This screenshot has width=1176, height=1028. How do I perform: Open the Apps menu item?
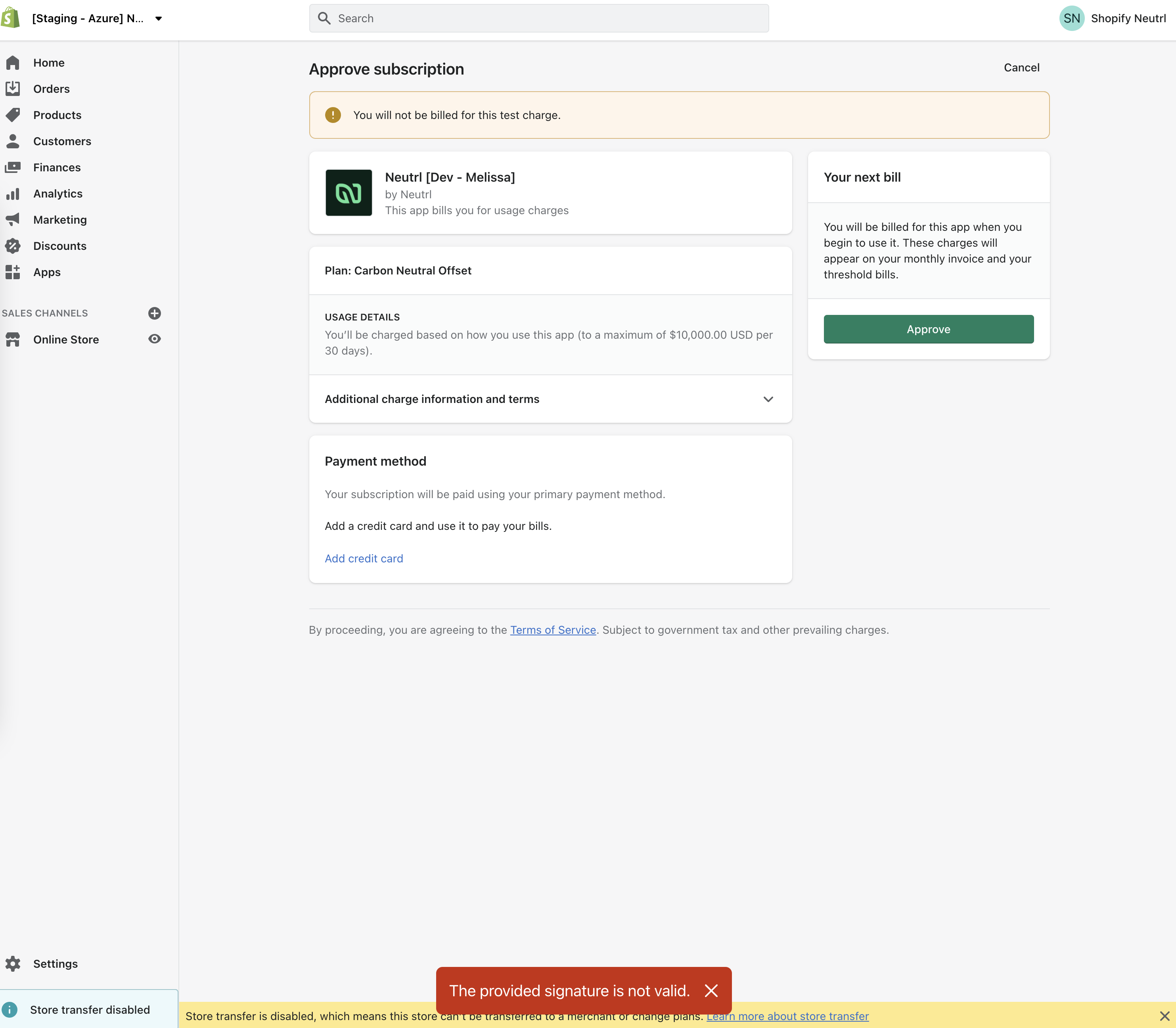pos(47,272)
